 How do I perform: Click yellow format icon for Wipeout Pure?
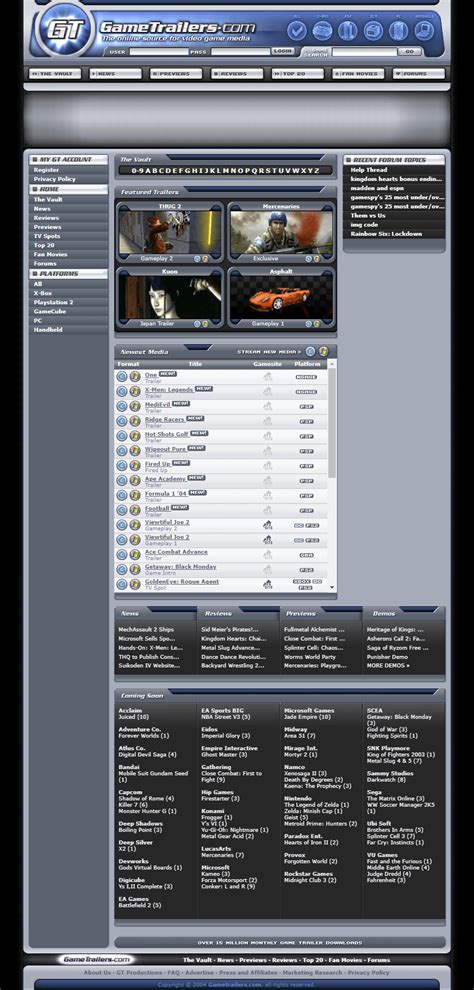coord(134,451)
